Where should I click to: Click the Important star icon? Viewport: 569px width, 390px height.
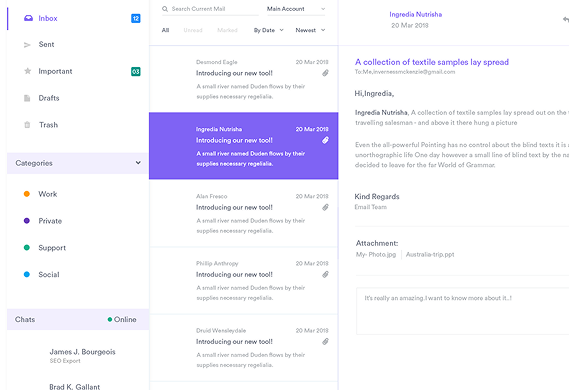pyautogui.click(x=27, y=71)
